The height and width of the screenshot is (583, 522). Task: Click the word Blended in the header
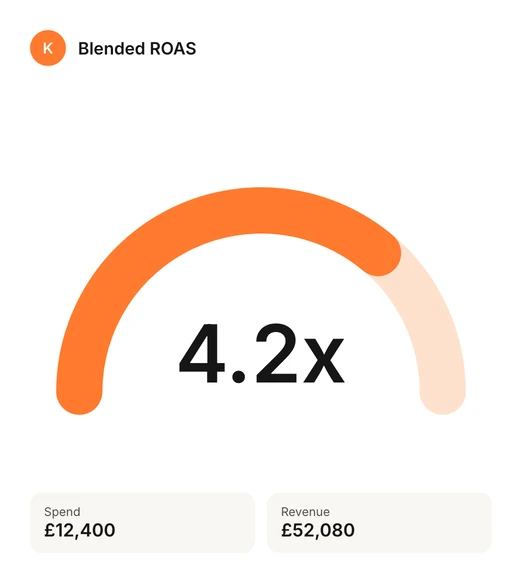pos(111,49)
